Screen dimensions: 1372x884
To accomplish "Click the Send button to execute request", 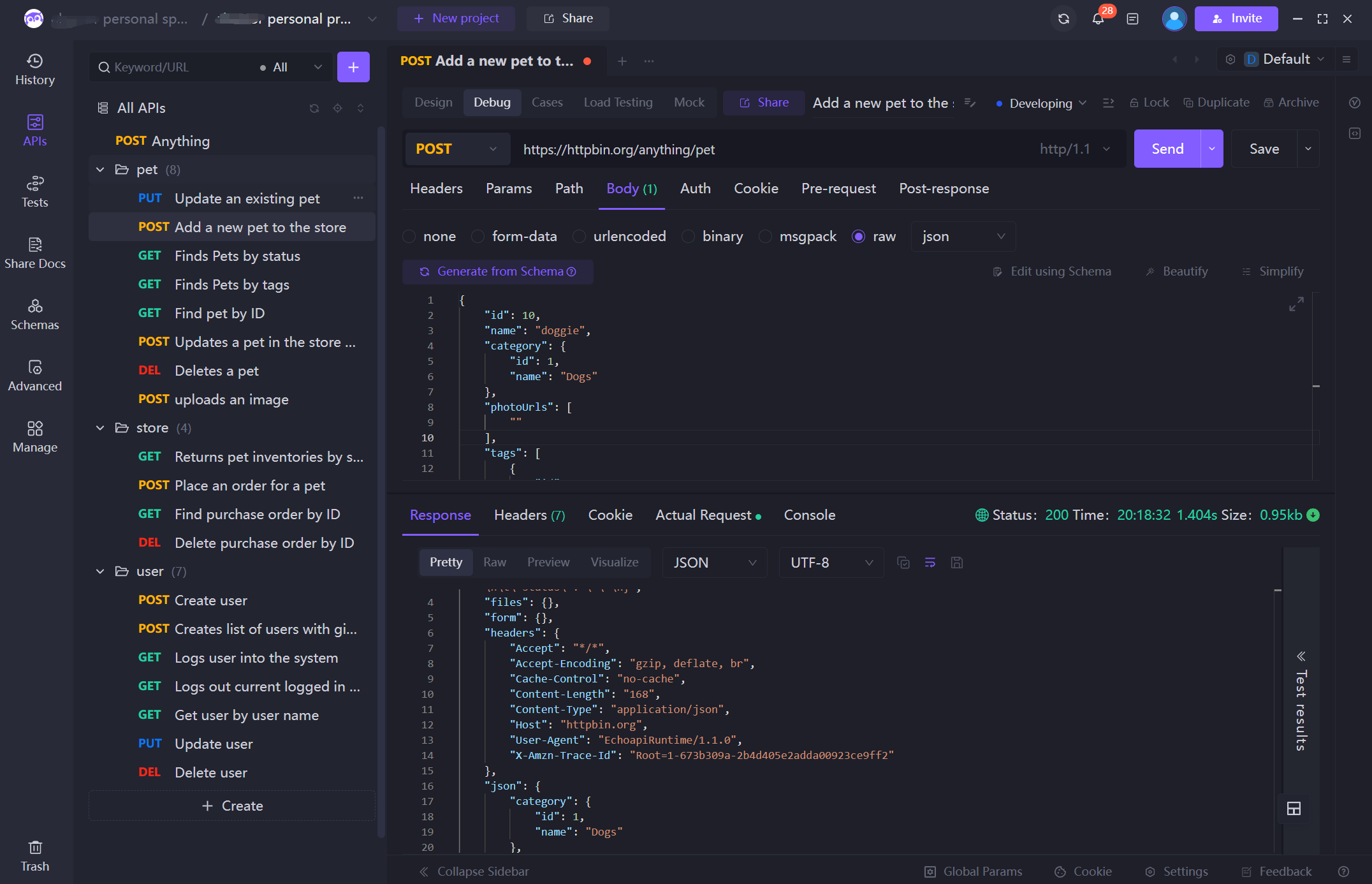I will pos(1167,149).
